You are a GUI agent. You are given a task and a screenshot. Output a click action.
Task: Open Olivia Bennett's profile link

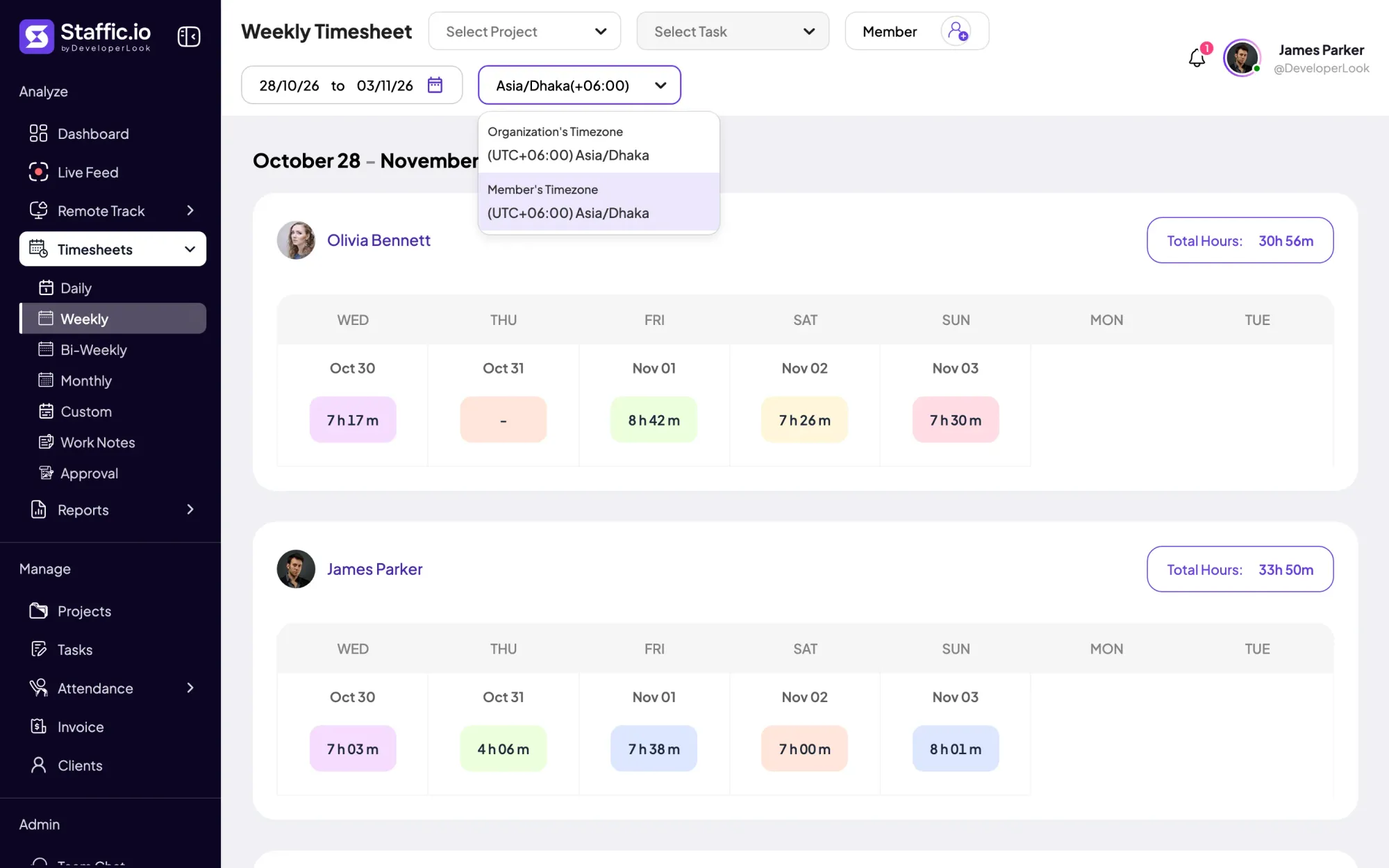point(379,240)
